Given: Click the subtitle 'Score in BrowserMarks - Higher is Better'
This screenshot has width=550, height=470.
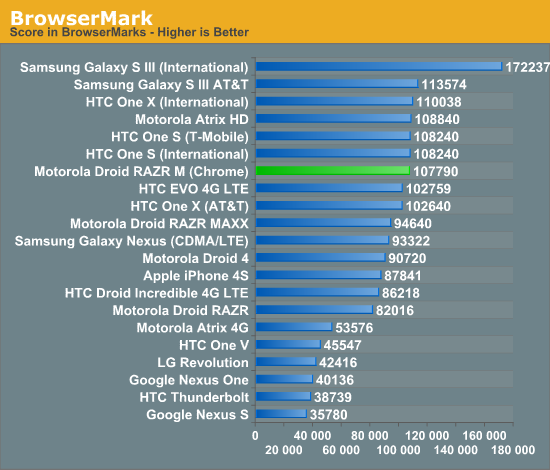Looking at the screenshot, I should (129, 32).
